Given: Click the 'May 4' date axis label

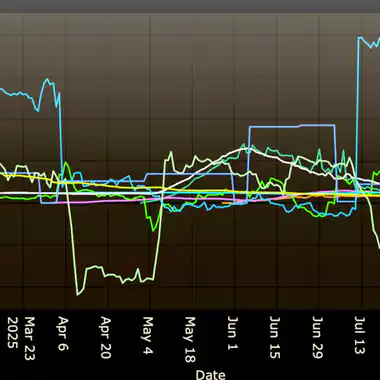Looking at the screenshot, I should [x=148, y=336].
